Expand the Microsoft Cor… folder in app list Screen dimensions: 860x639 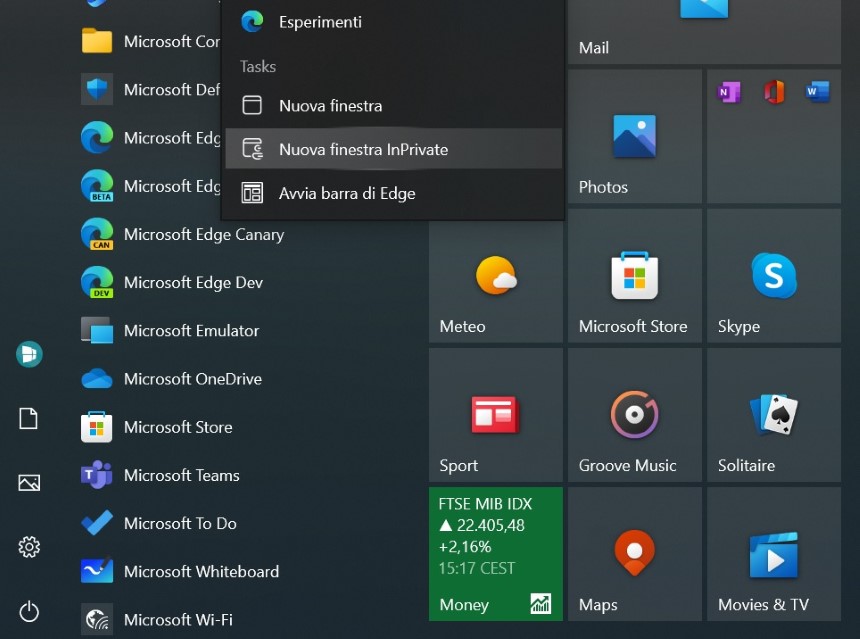pos(151,41)
